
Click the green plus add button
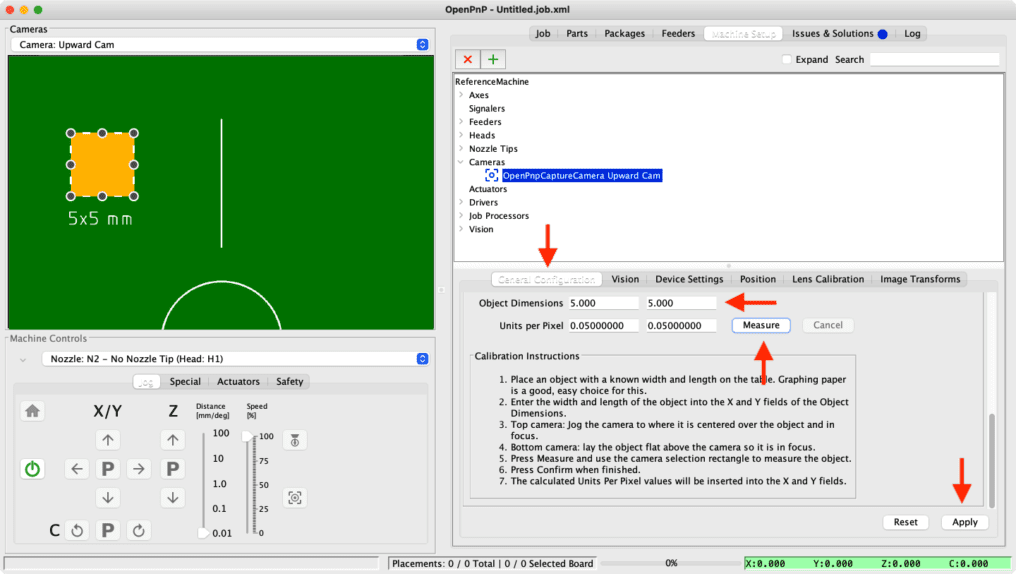[493, 60]
